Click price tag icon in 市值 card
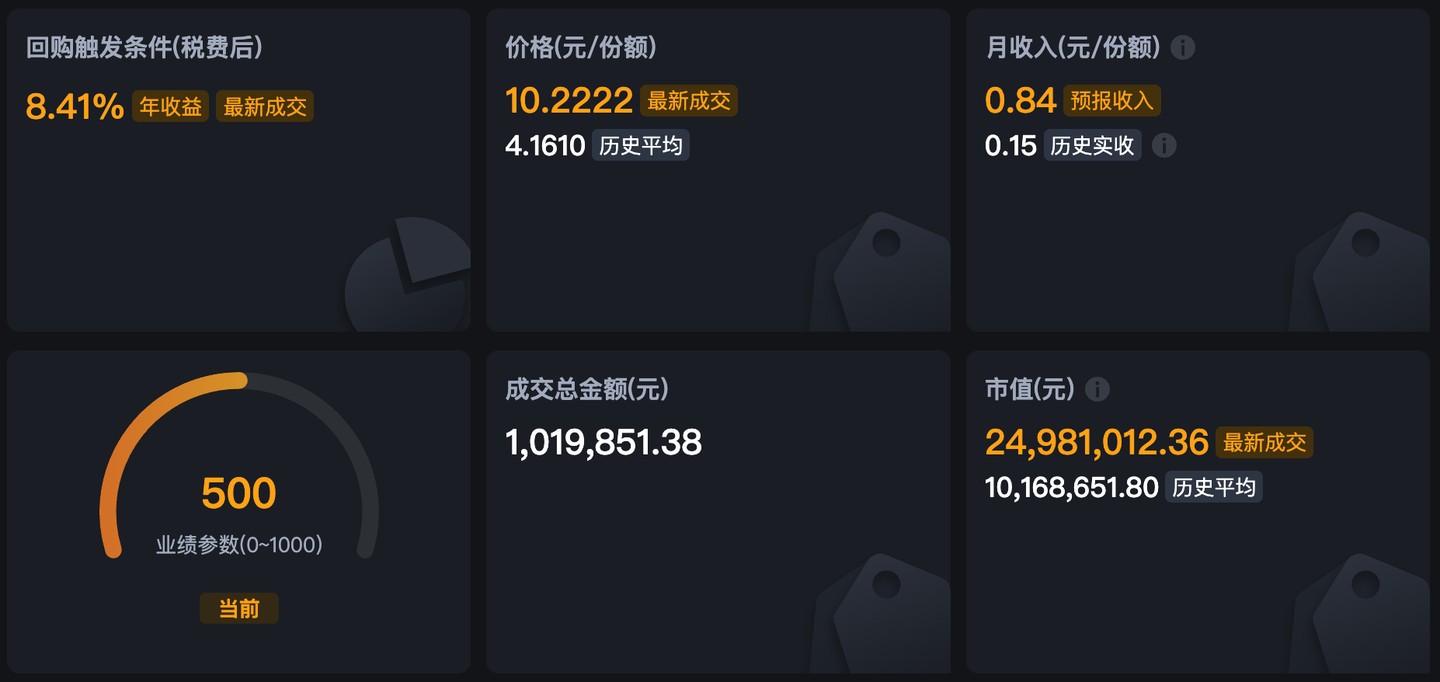 tap(1360, 613)
